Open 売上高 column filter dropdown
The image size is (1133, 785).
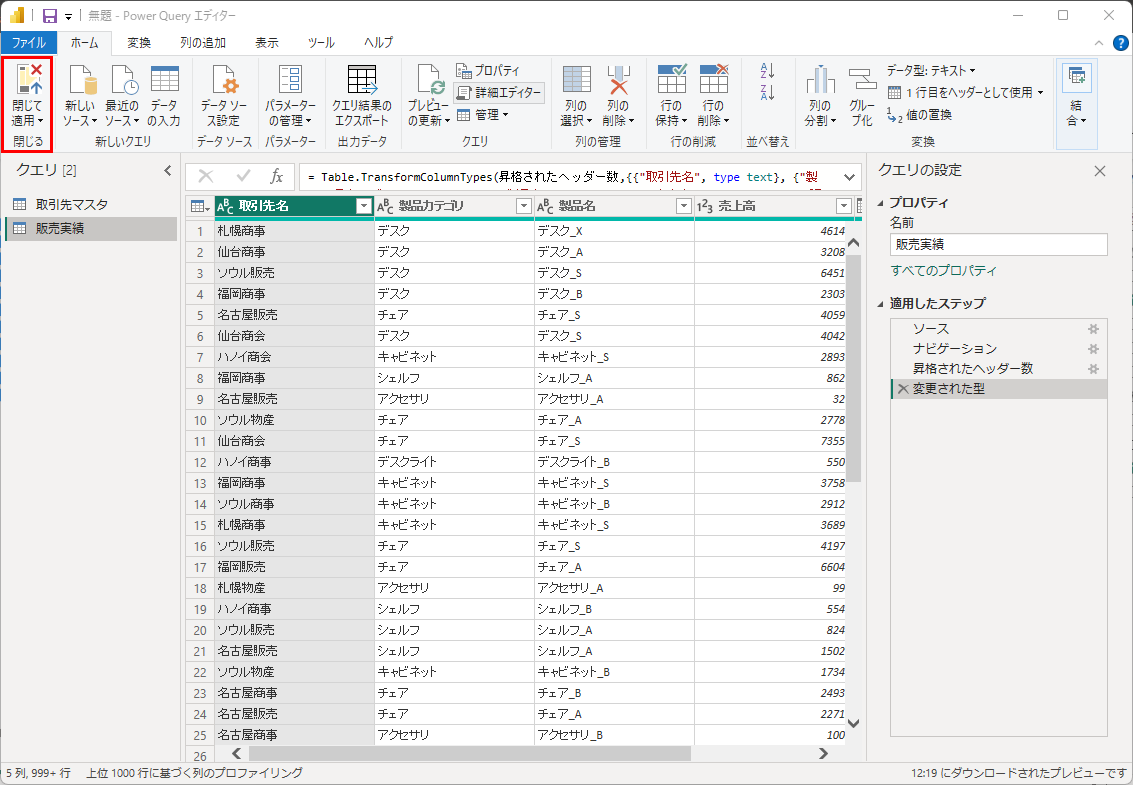[843, 207]
